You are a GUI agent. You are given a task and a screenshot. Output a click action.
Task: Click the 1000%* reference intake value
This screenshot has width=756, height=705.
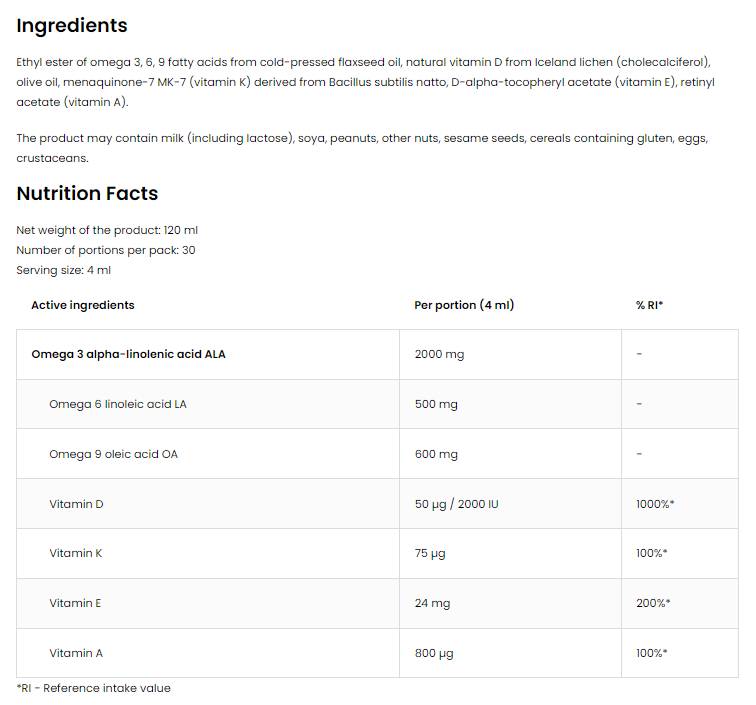pyautogui.click(x=655, y=504)
